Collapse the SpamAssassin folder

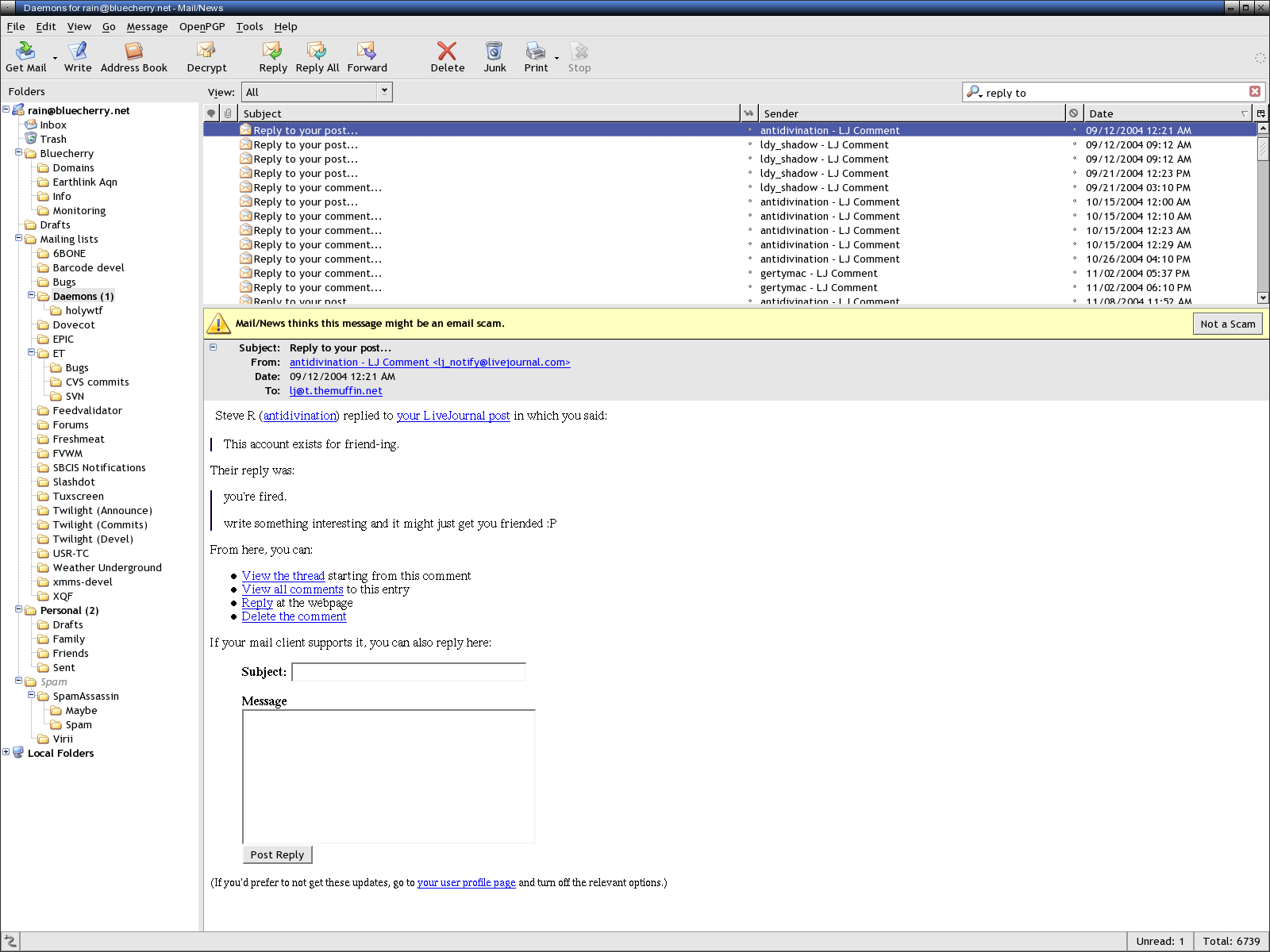(x=32, y=695)
